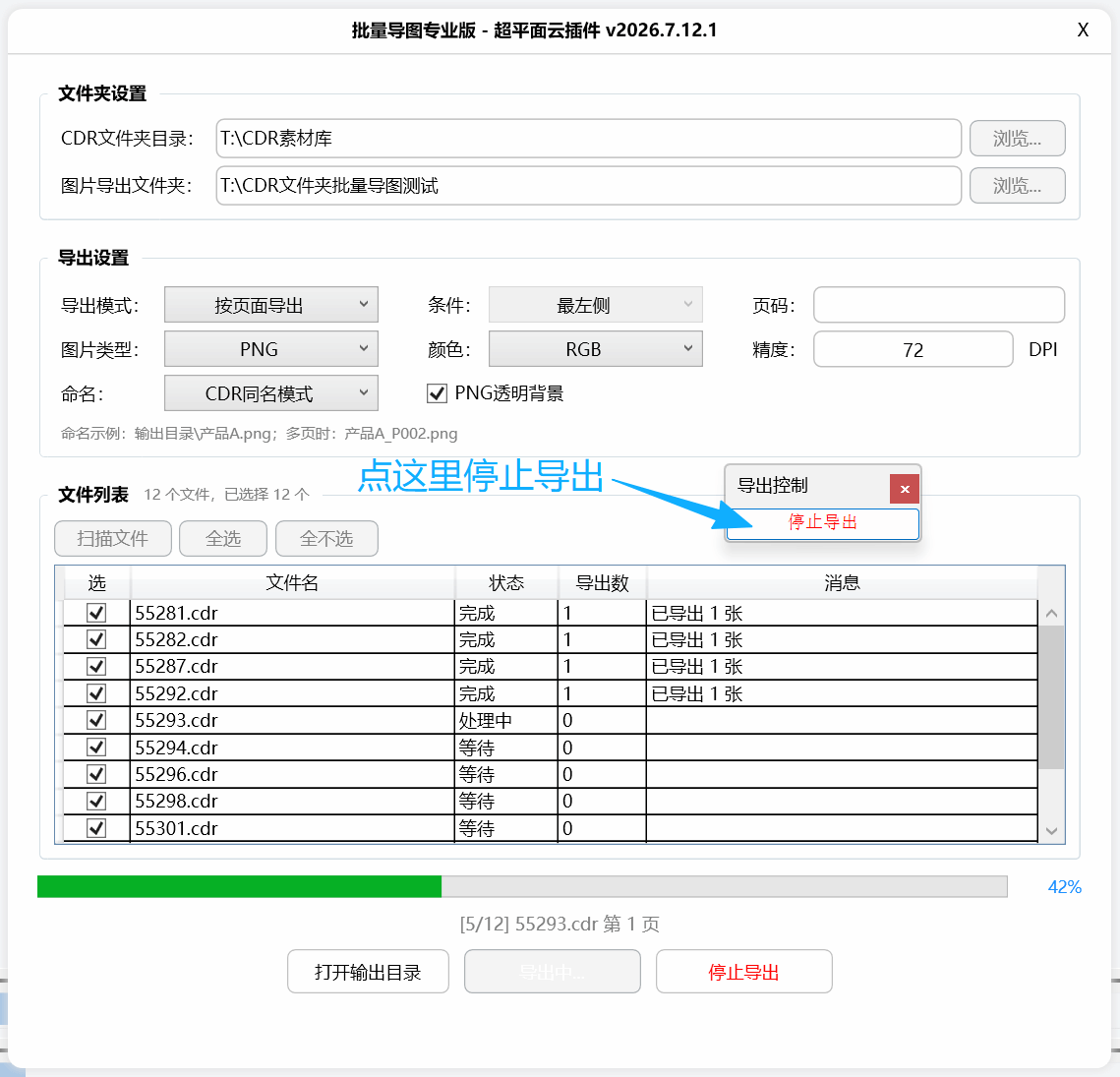
Task: Uncheck the 55287.cdr row checkbox
Action: click(x=96, y=666)
